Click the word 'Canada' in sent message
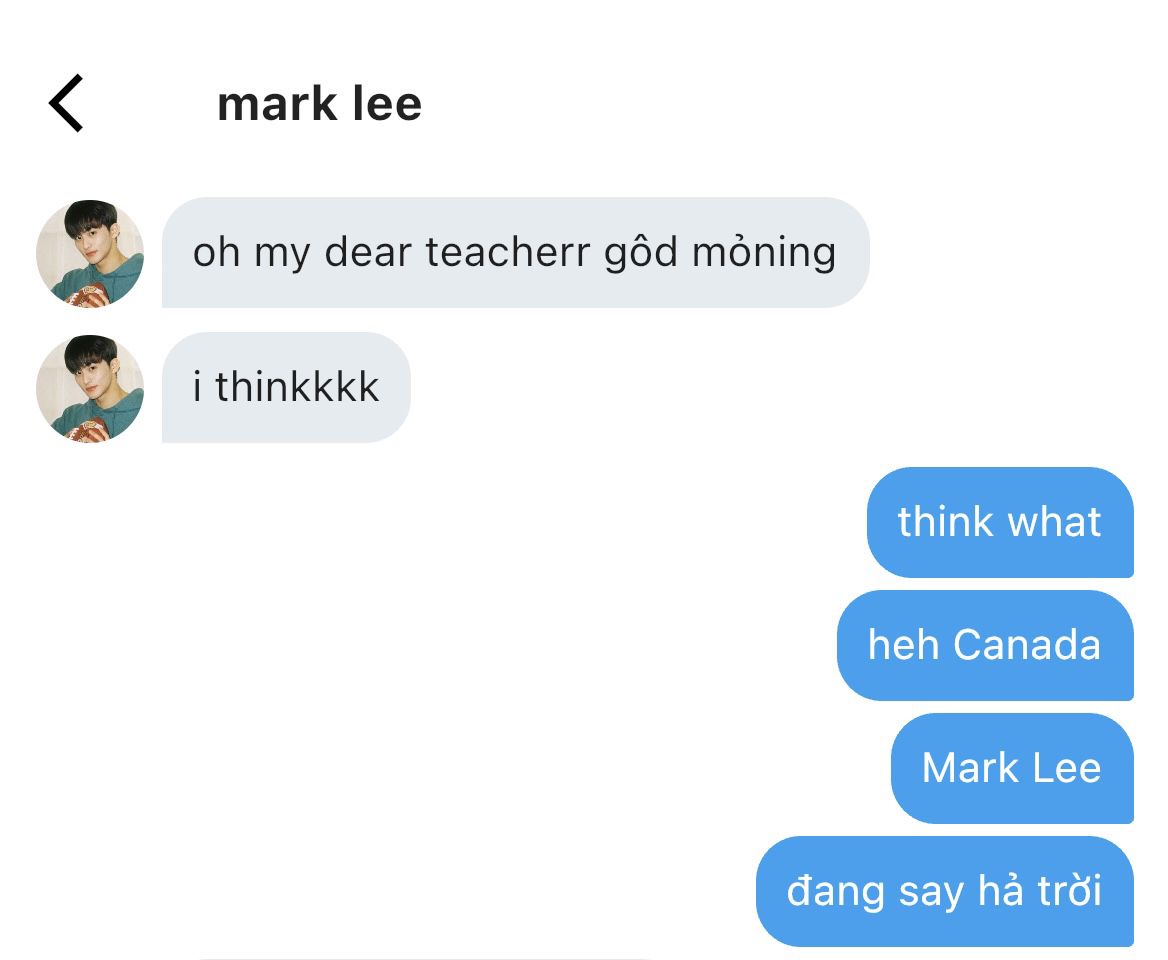Image resolution: width=1168 pixels, height=960 pixels. tap(1027, 645)
